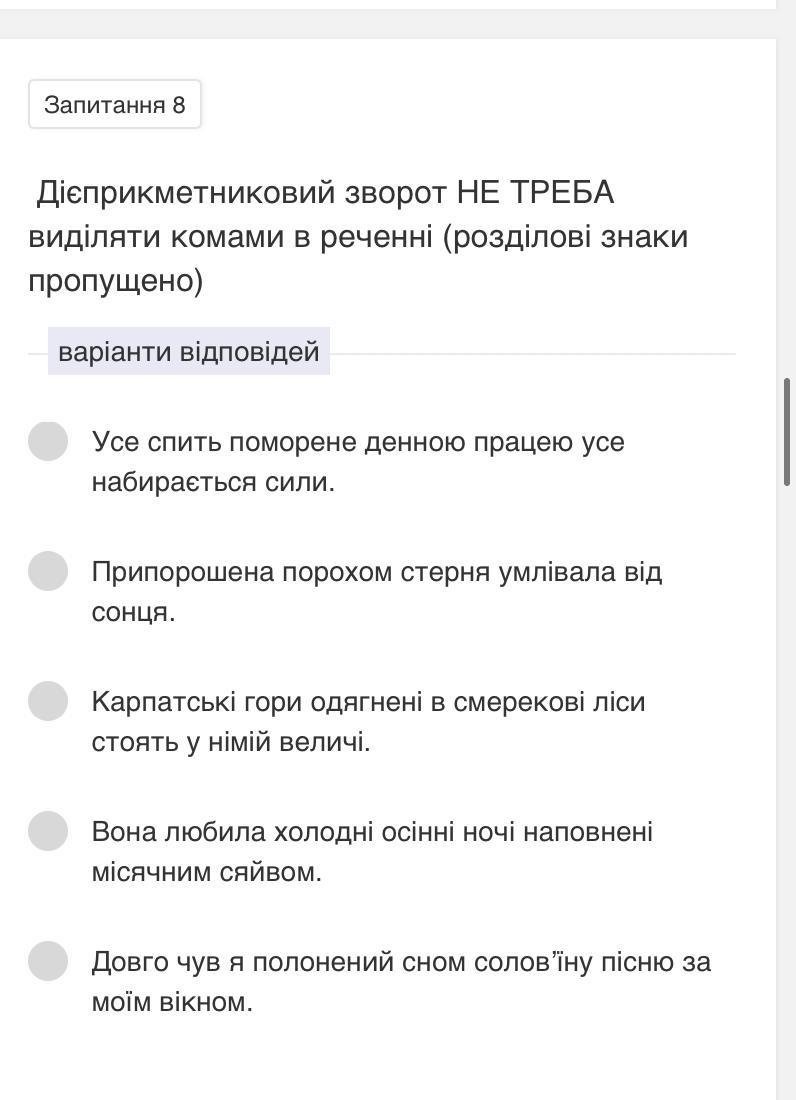Choose the "Припорошена порохом стерня" radio button
This screenshot has width=796, height=1100.
pos(48,571)
